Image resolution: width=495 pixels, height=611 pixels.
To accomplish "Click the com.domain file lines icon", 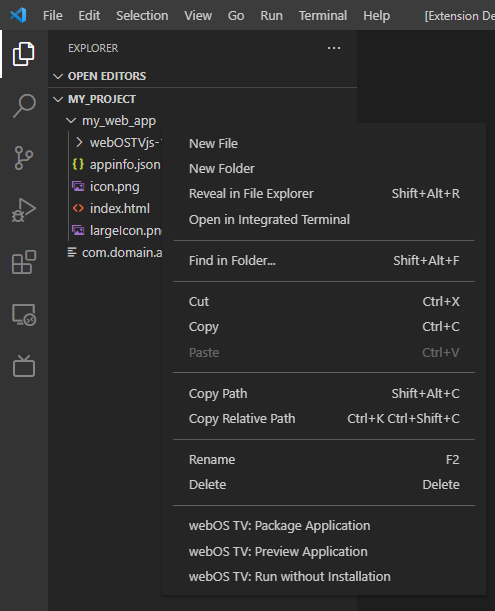I will coord(72,253).
